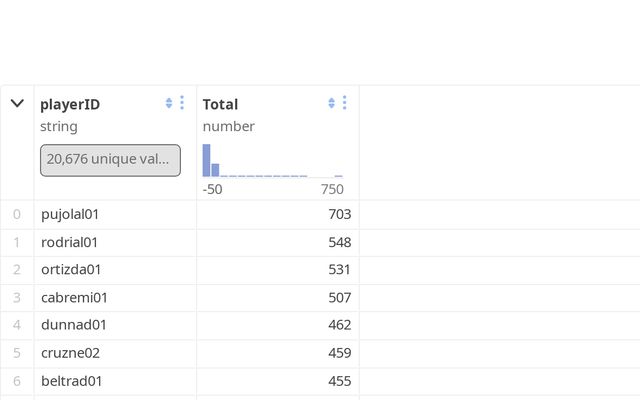Select the ortizda01 cell
Viewport: 640px width, 400px height.
coord(71,269)
